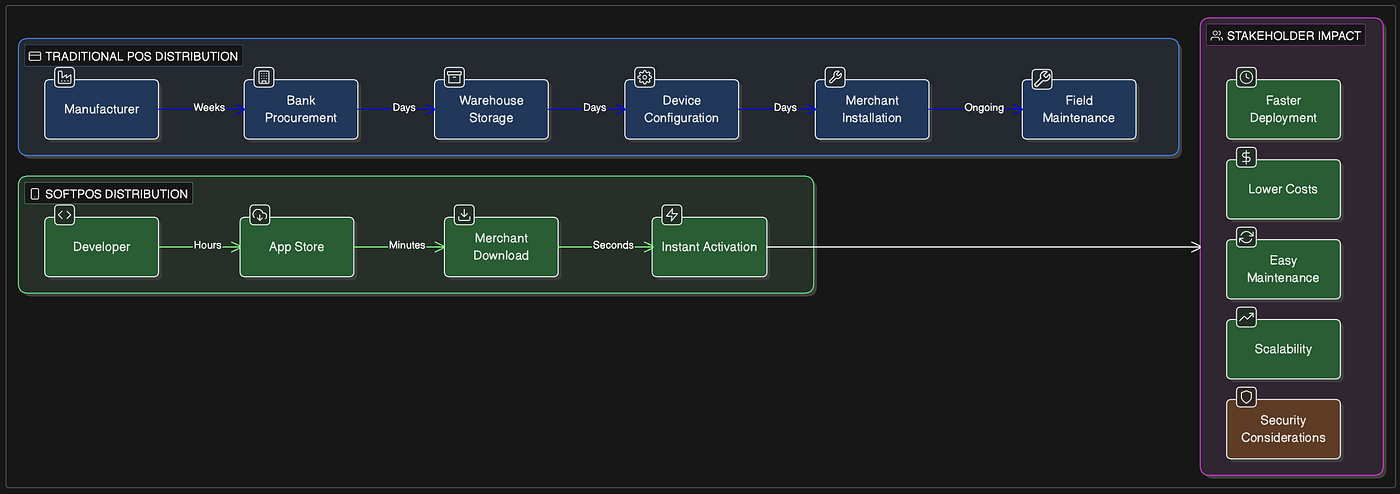Select the Lower Costs box

(1283, 189)
